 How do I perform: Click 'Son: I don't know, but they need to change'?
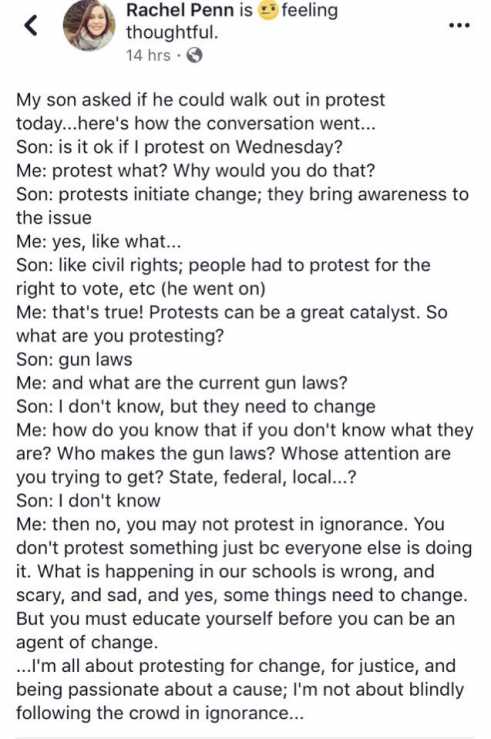196,407
